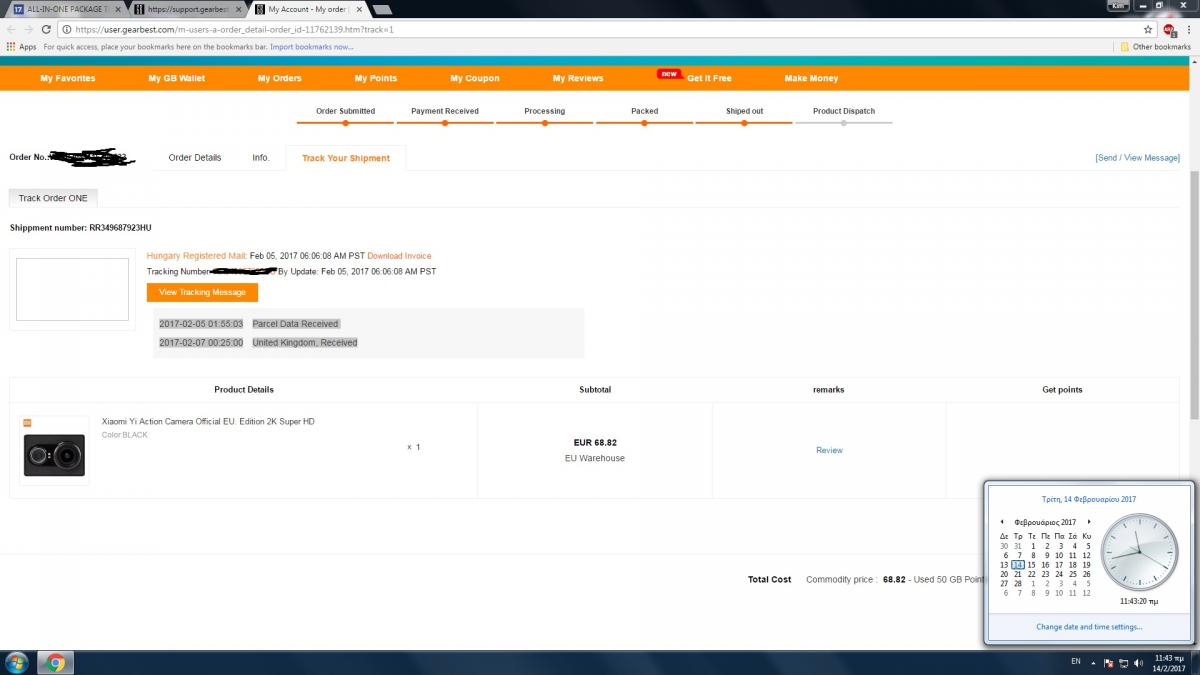Select the Track Order ONE tab
Screen dimensions: 1200x675
tap(53, 198)
